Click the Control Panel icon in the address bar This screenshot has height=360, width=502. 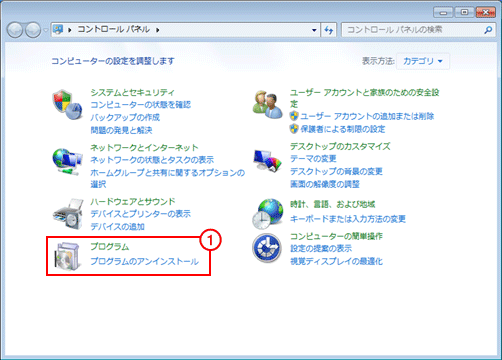(58, 30)
